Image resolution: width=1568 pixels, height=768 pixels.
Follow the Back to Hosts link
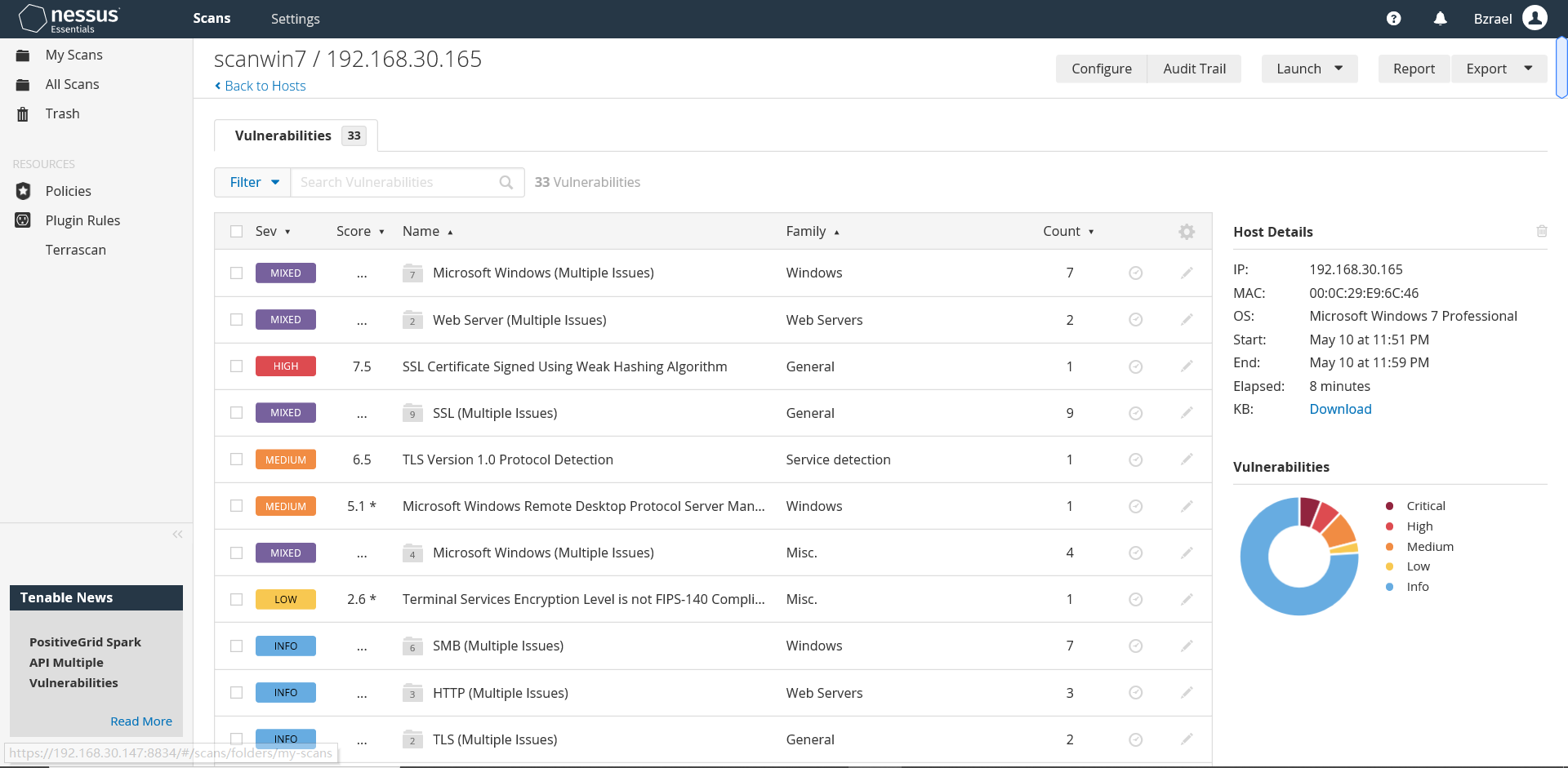coord(260,86)
